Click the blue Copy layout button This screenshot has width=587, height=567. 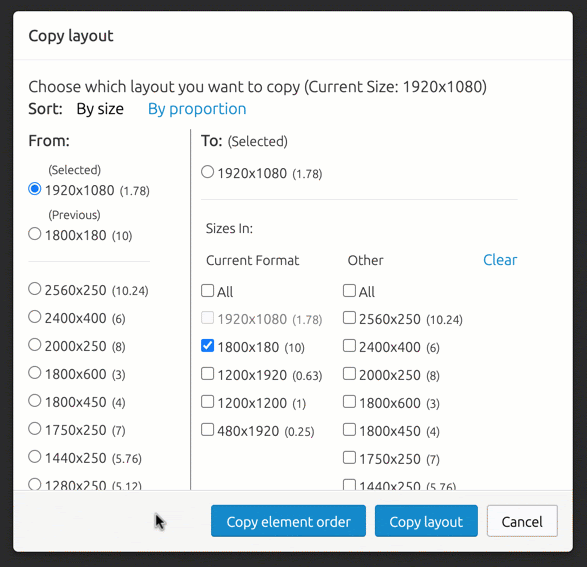point(426,521)
